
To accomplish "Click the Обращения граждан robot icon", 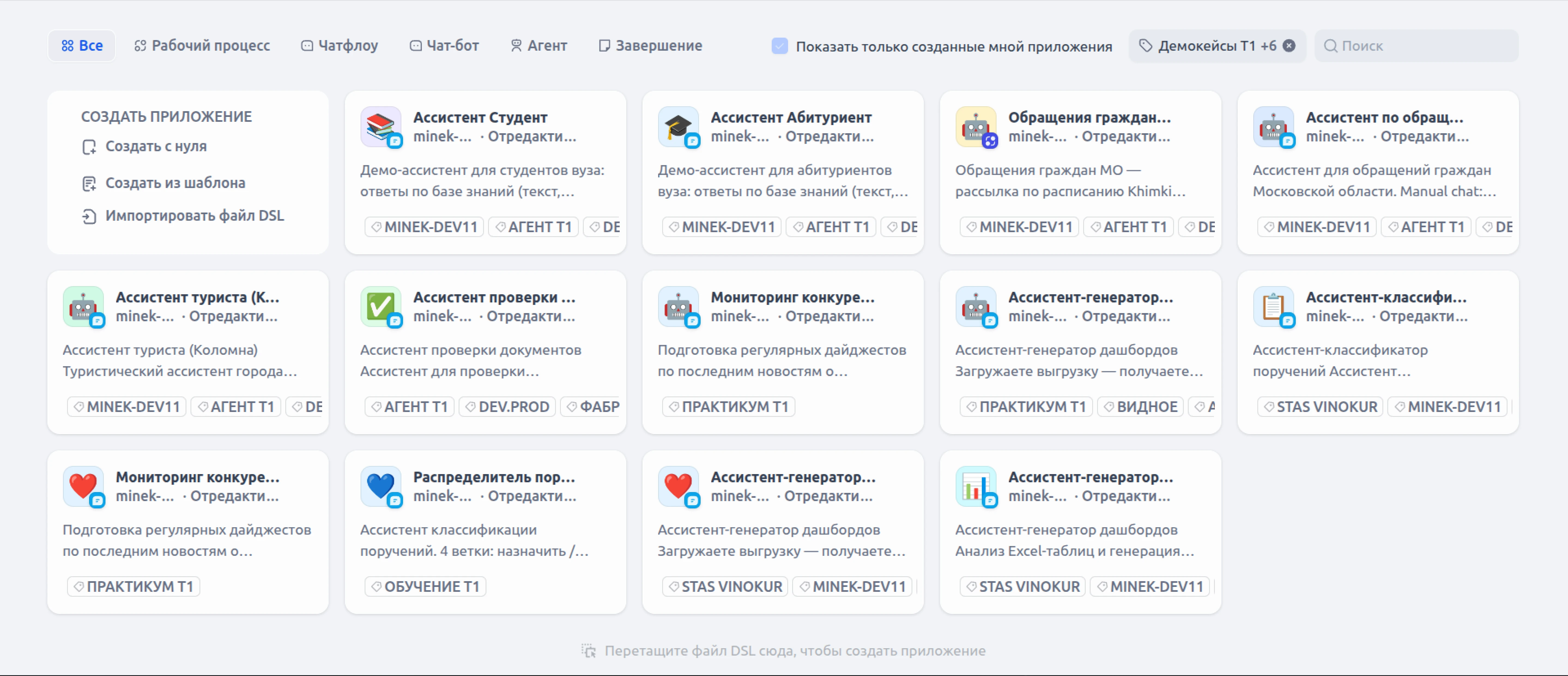I will point(976,126).
